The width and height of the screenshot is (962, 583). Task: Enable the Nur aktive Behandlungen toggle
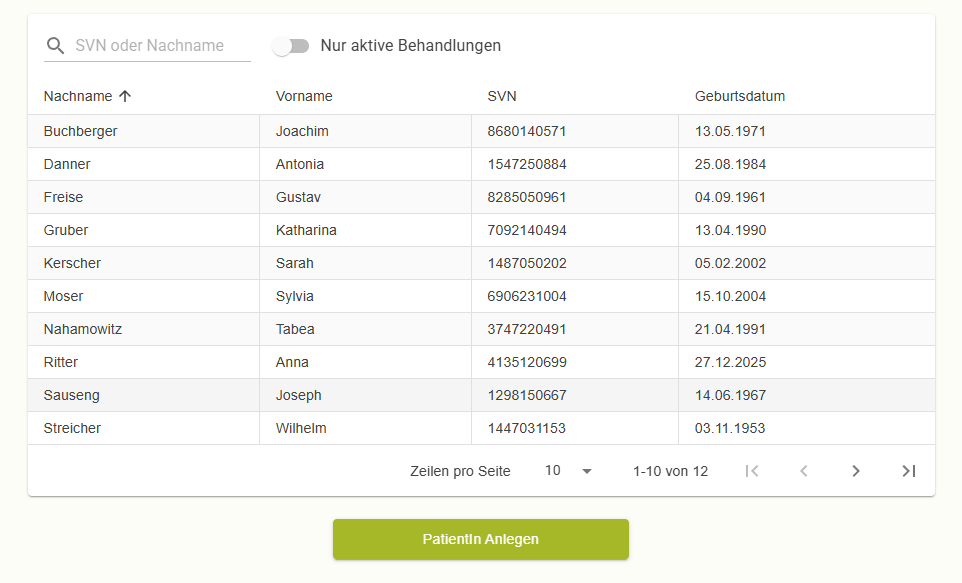(291, 45)
